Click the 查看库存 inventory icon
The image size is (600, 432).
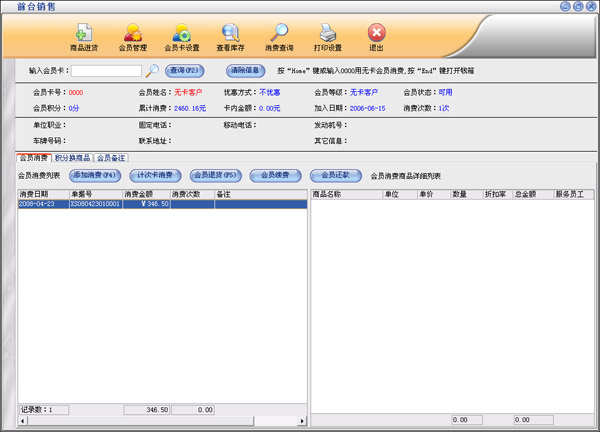pyautogui.click(x=231, y=36)
